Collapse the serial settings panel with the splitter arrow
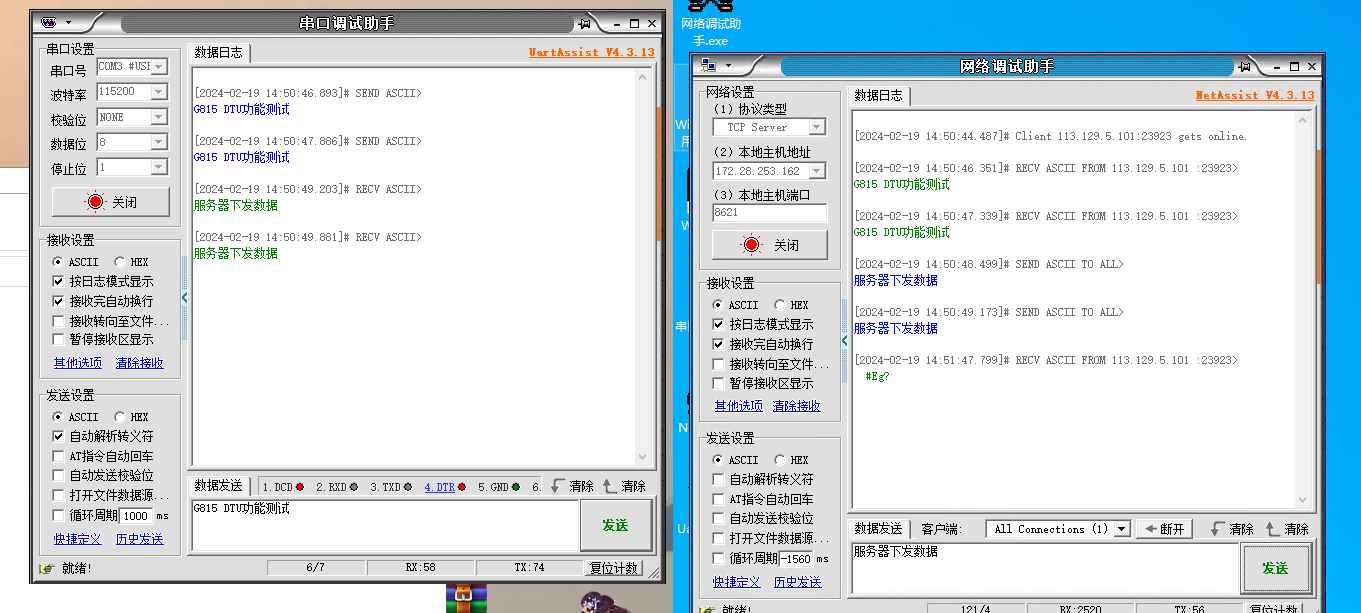Screen dimensions: 1361x613 [185, 297]
